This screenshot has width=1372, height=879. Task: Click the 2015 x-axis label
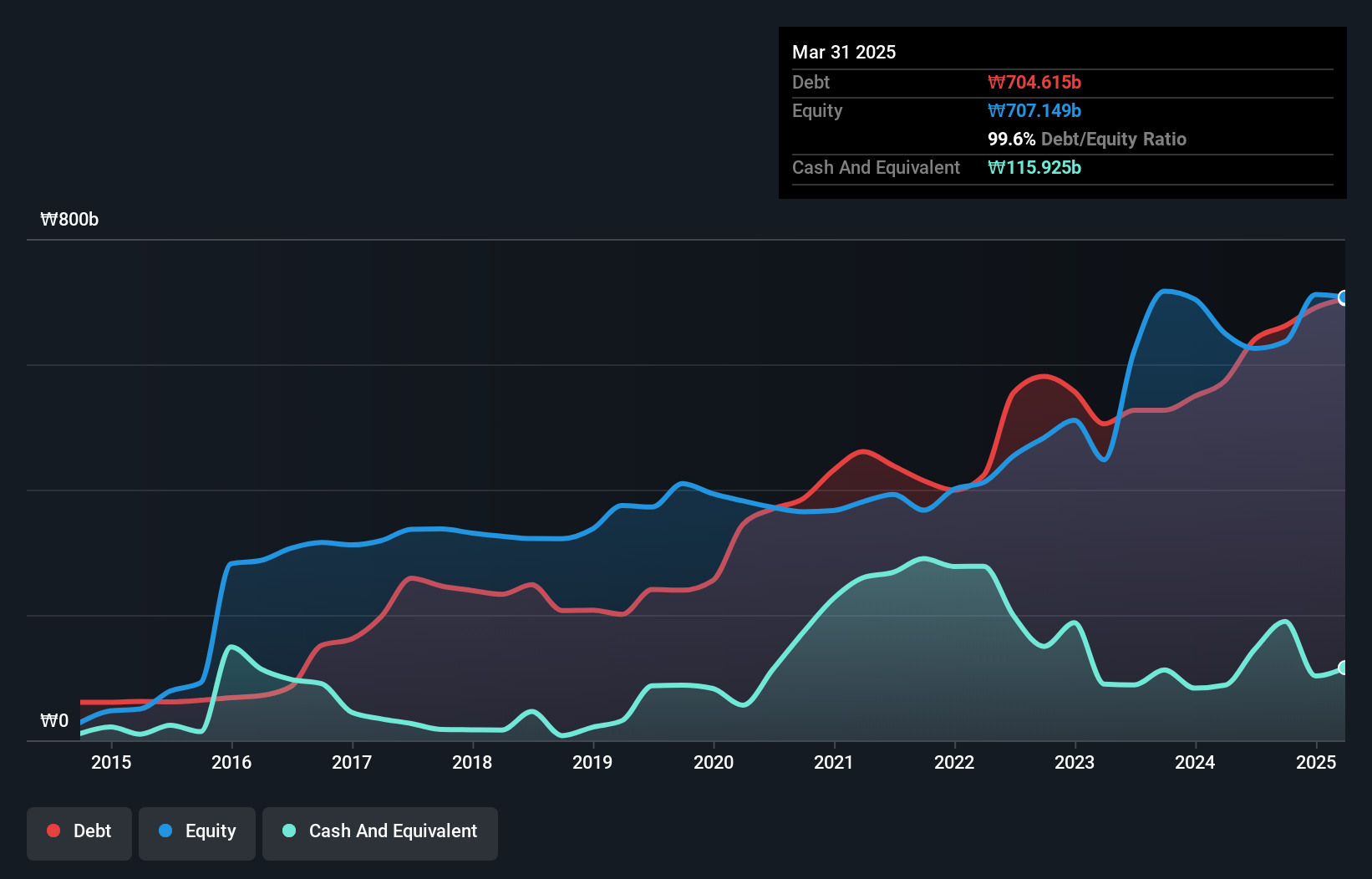click(x=111, y=762)
